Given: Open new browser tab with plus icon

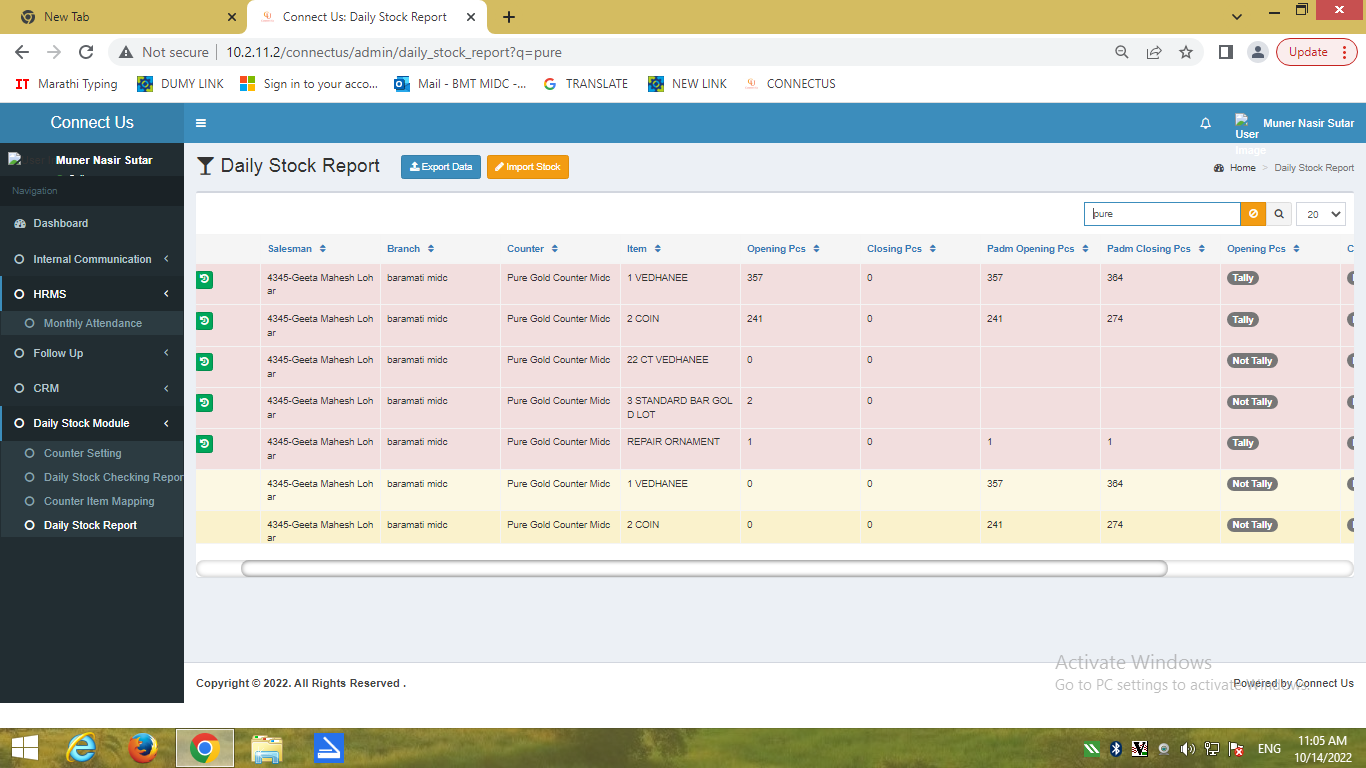Looking at the screenshot, I should click(509, 17).
